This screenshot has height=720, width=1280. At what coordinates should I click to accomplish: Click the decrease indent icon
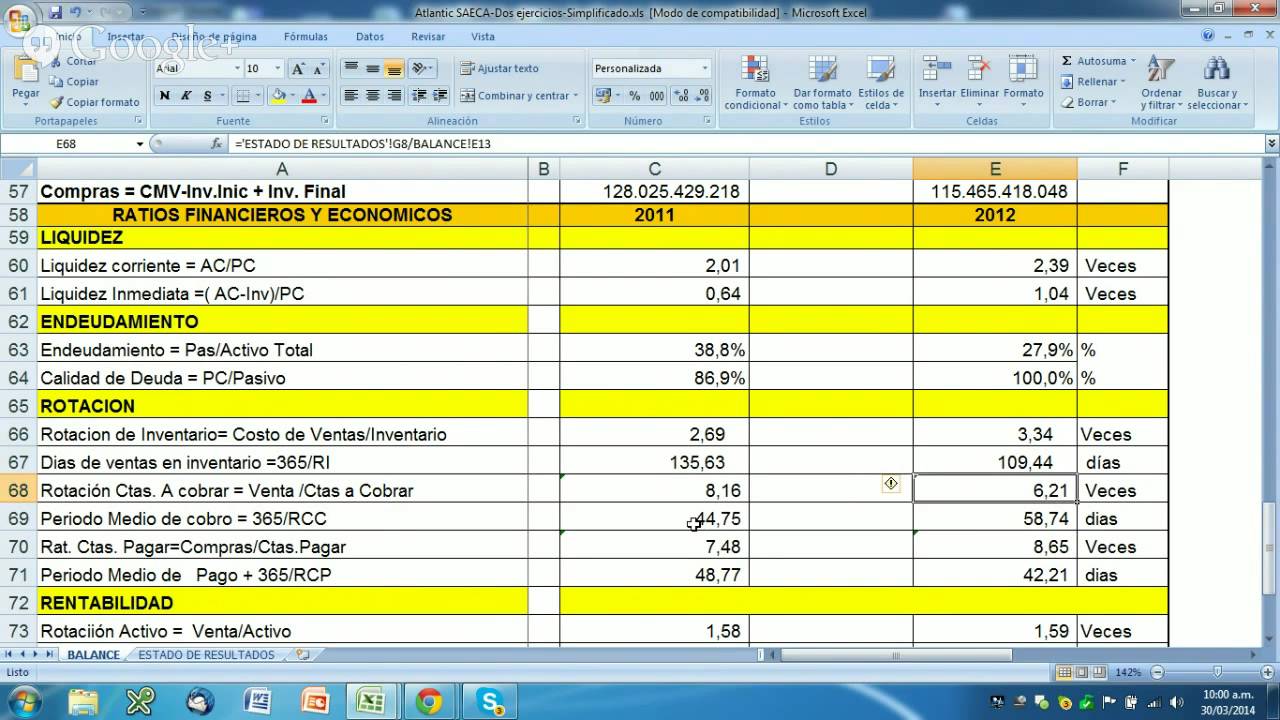coord(419,96)
